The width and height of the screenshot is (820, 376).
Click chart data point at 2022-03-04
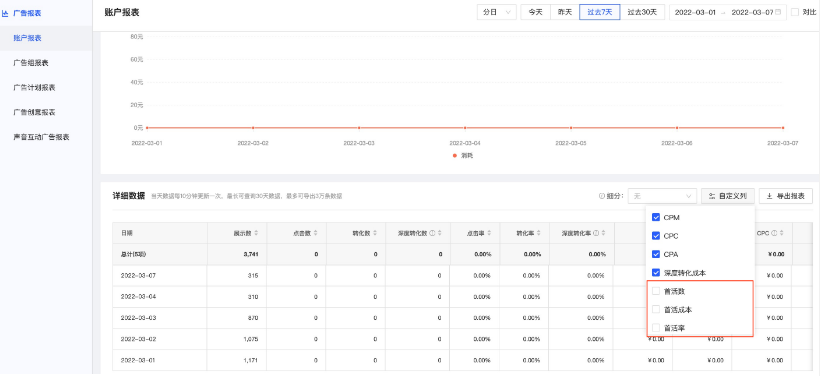[x=465, y=128]
